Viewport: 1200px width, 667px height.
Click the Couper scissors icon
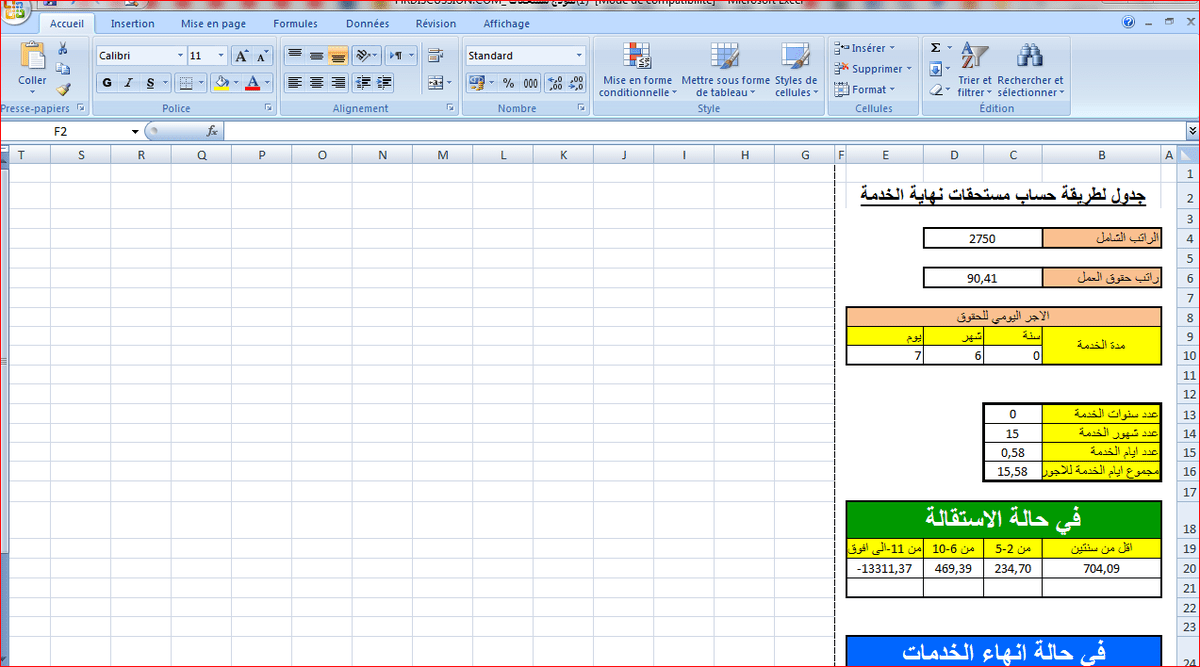pos(63,48)
